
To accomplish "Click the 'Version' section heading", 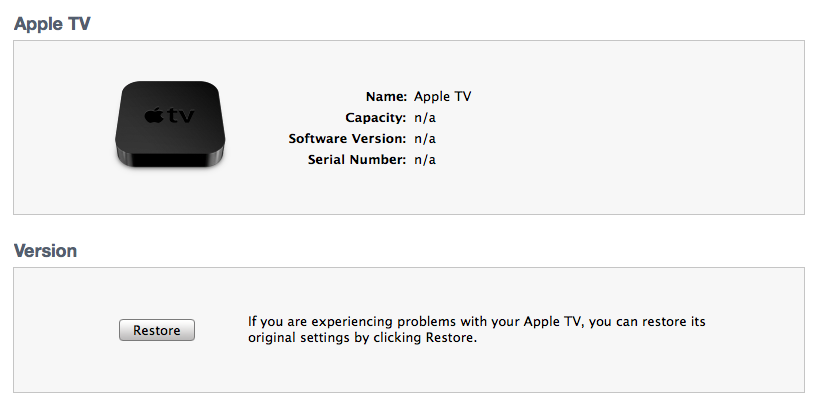I will click(x=45, y=250).
